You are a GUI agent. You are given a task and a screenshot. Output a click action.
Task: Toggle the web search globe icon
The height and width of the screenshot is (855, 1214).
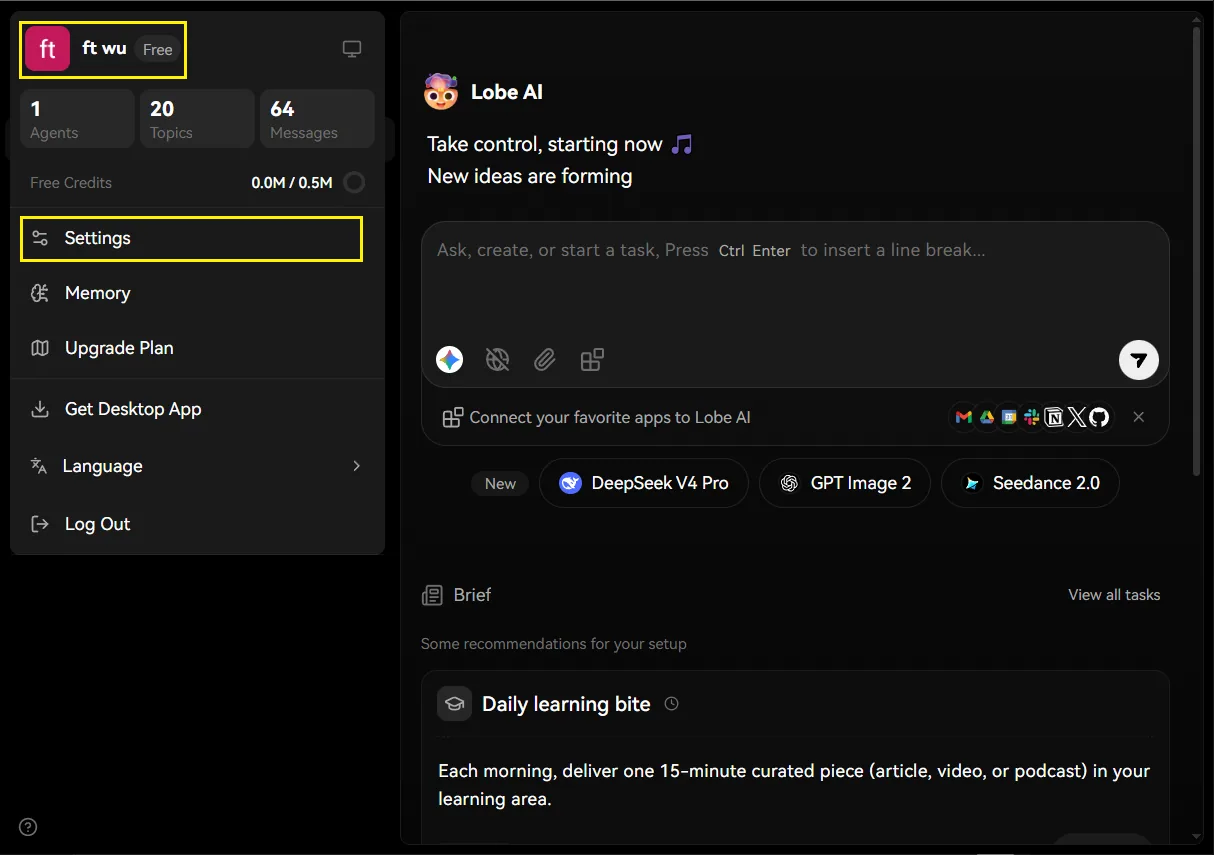[497, 359]
